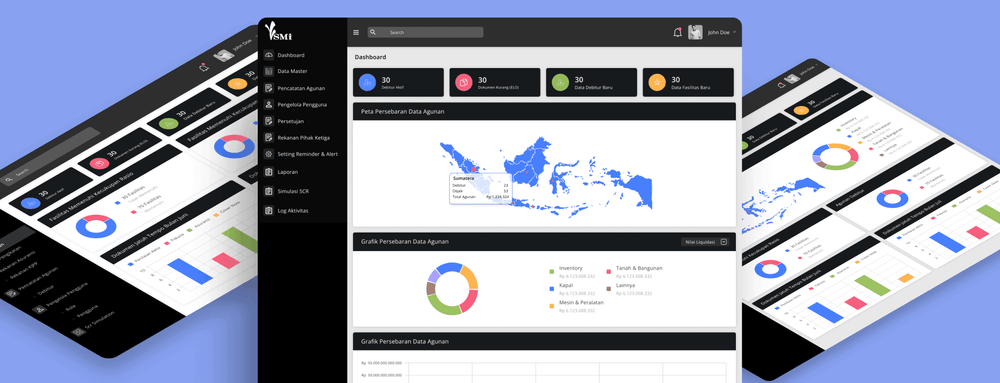Click the Dashboard page heading in center window
The image size is (1000, 383).
[371, 57]
